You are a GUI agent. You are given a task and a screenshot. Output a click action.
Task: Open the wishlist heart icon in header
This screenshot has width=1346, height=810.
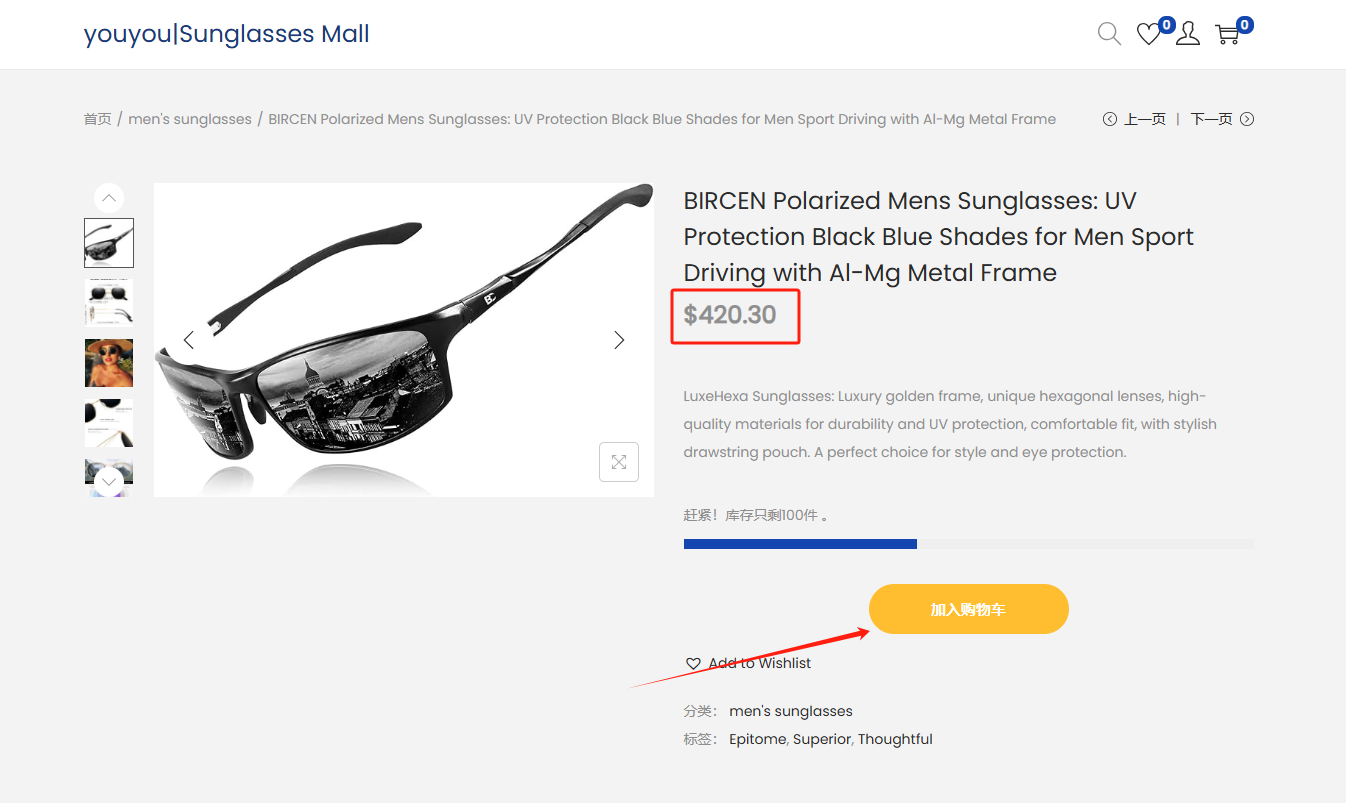click(1148, 35)
